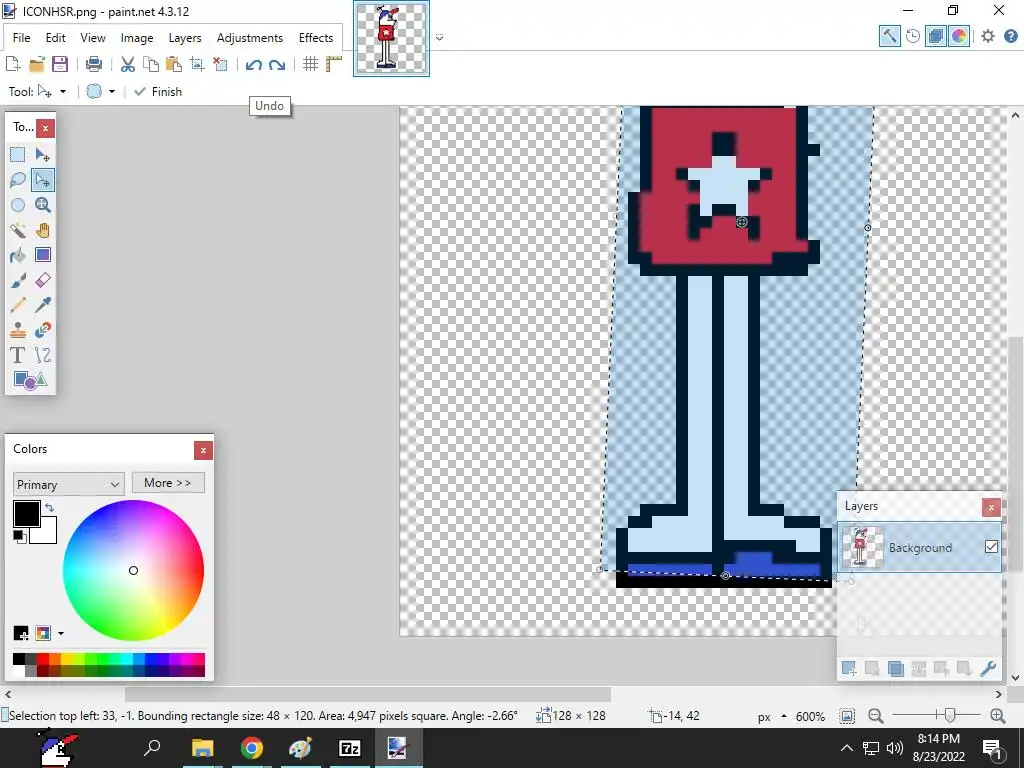This screenshot has width=1024, height=768.
Task: Open the px units dropdown
Action: click(x=771, y=716)
